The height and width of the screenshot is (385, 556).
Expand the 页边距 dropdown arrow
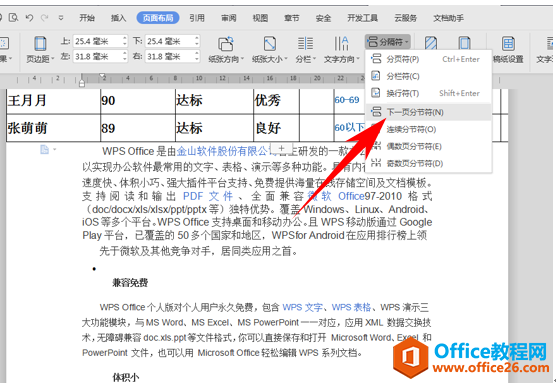point(53,59)
